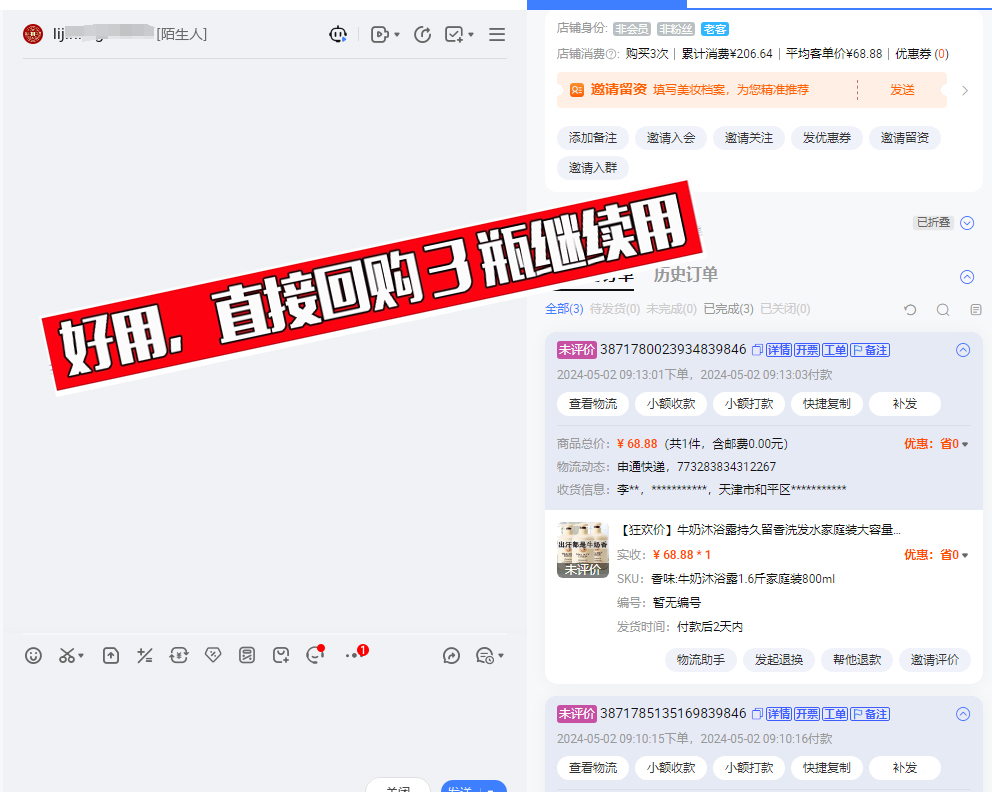Collapse order 3871785135169839846 with its chevron
Image resolution: width=992 pixels, height=792 pixels.
coord(963,714)
